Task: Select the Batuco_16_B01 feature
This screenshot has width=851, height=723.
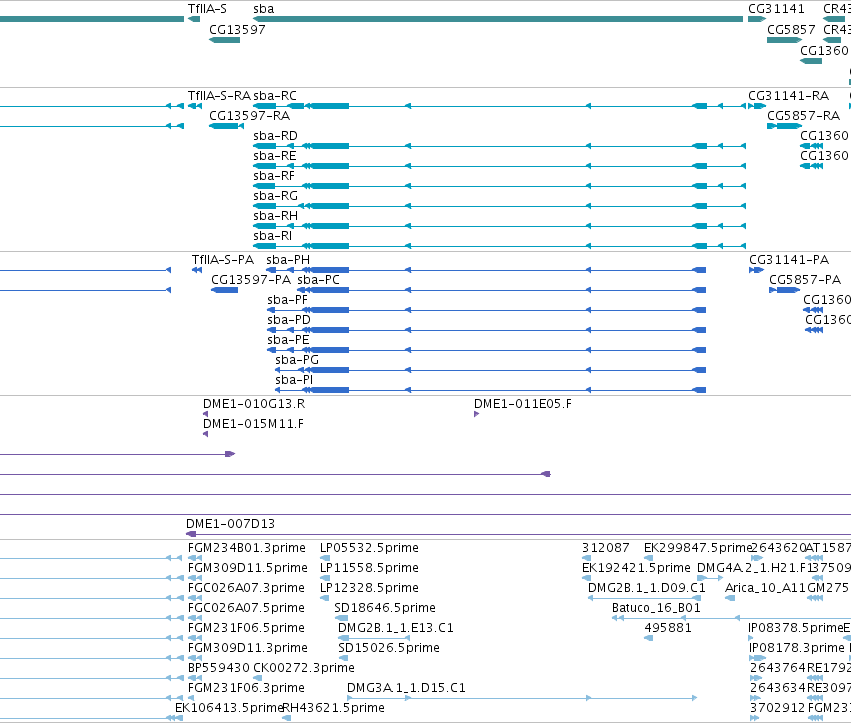Action: (x=731, y=618)
